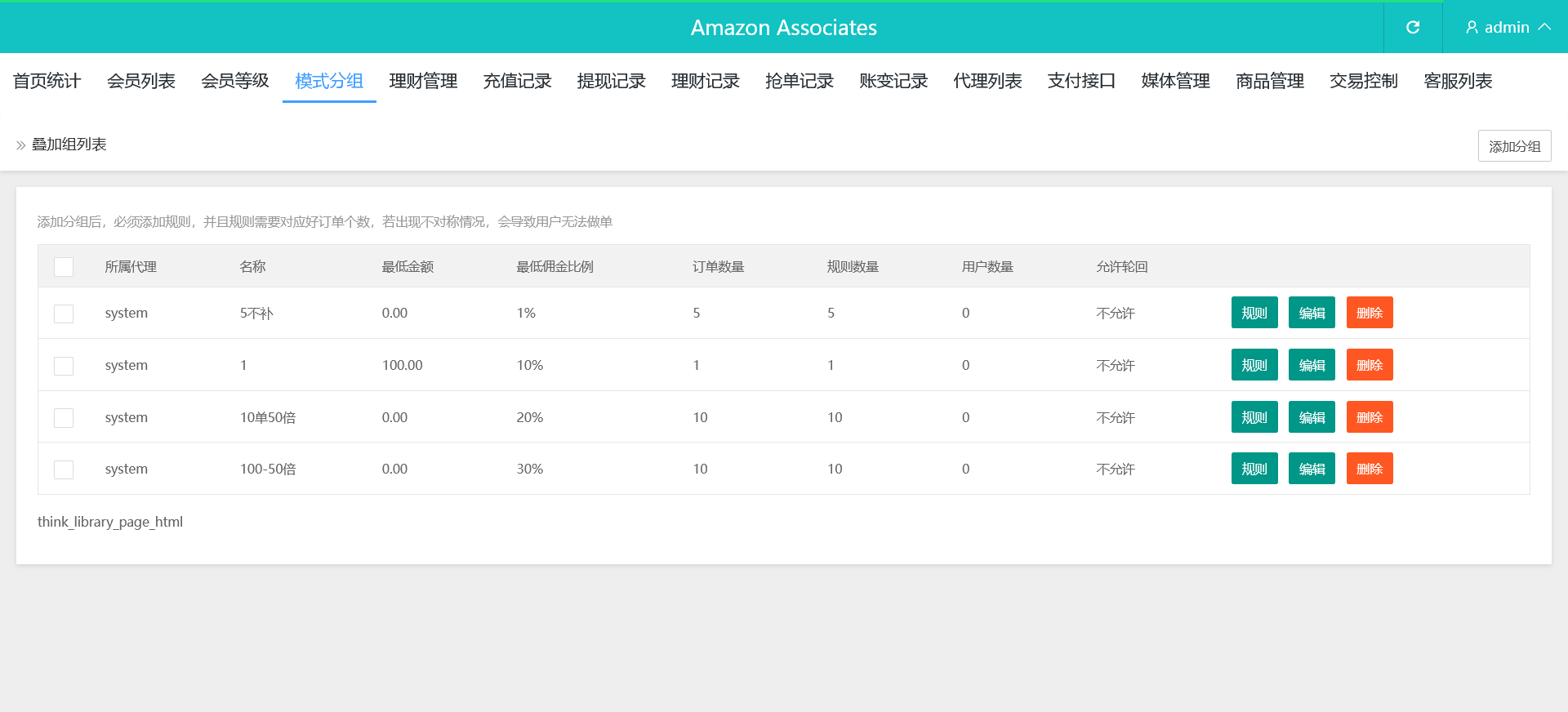The width and height of the screenshot is (1568, 712).
Task: Click the refresh icon in header
Action: 1413,28
